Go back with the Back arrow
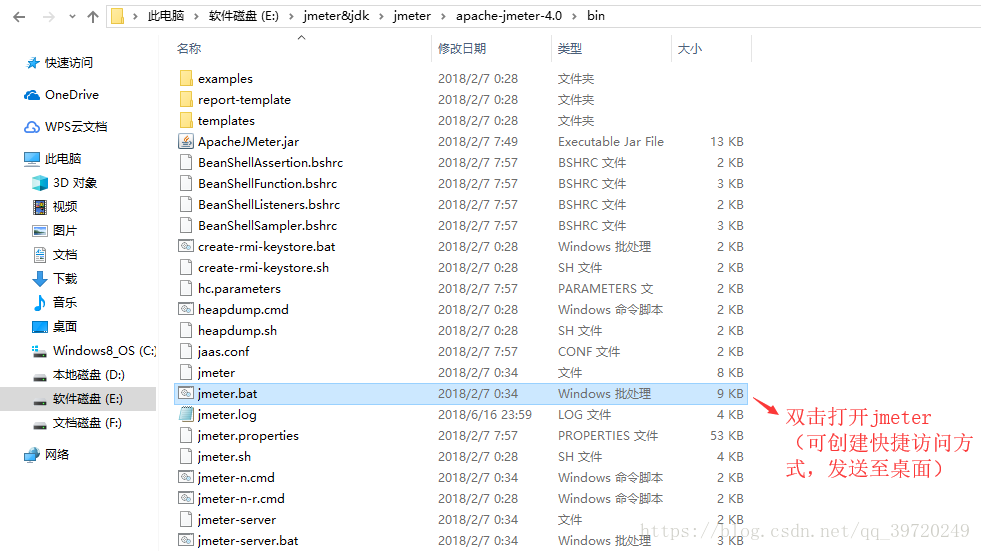981x551 pixels. [x=19, y=17]
